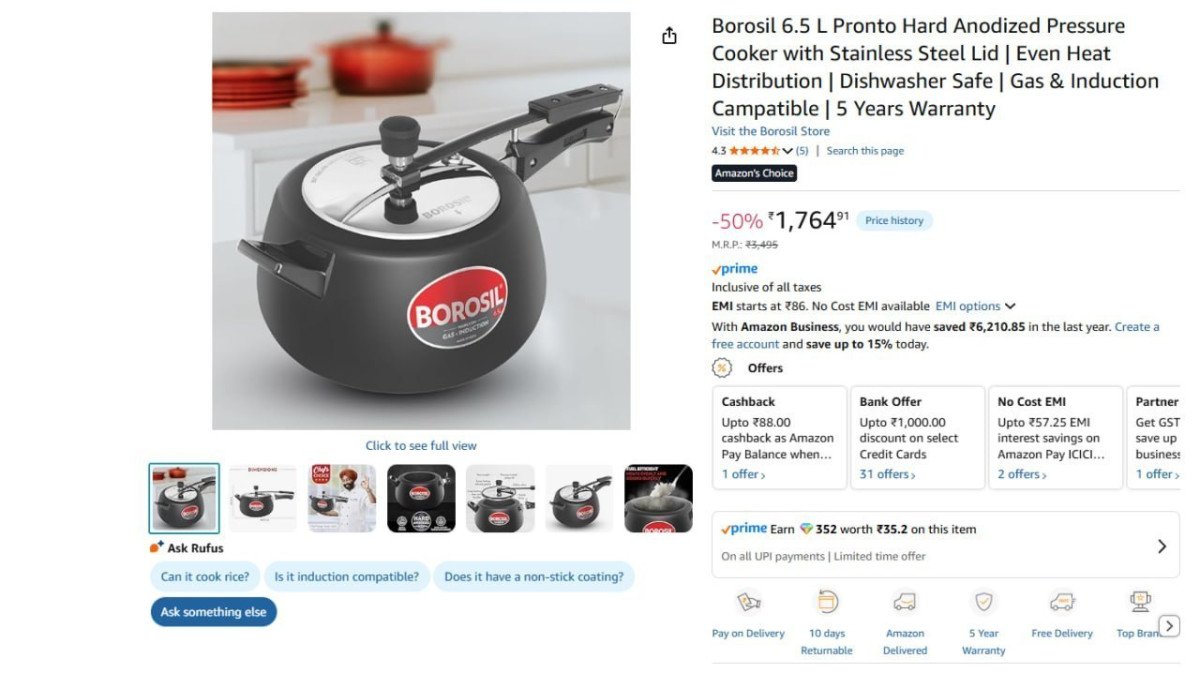Open the Price history pill
Viewport: 1200px width, 673px height.
point(894,221)
